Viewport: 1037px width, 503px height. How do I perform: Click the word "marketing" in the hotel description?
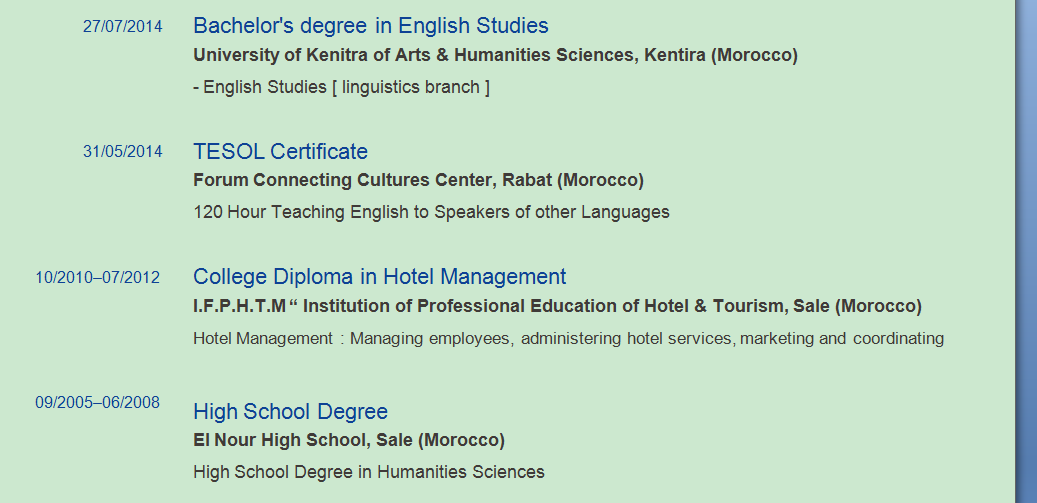pos(777,338)
